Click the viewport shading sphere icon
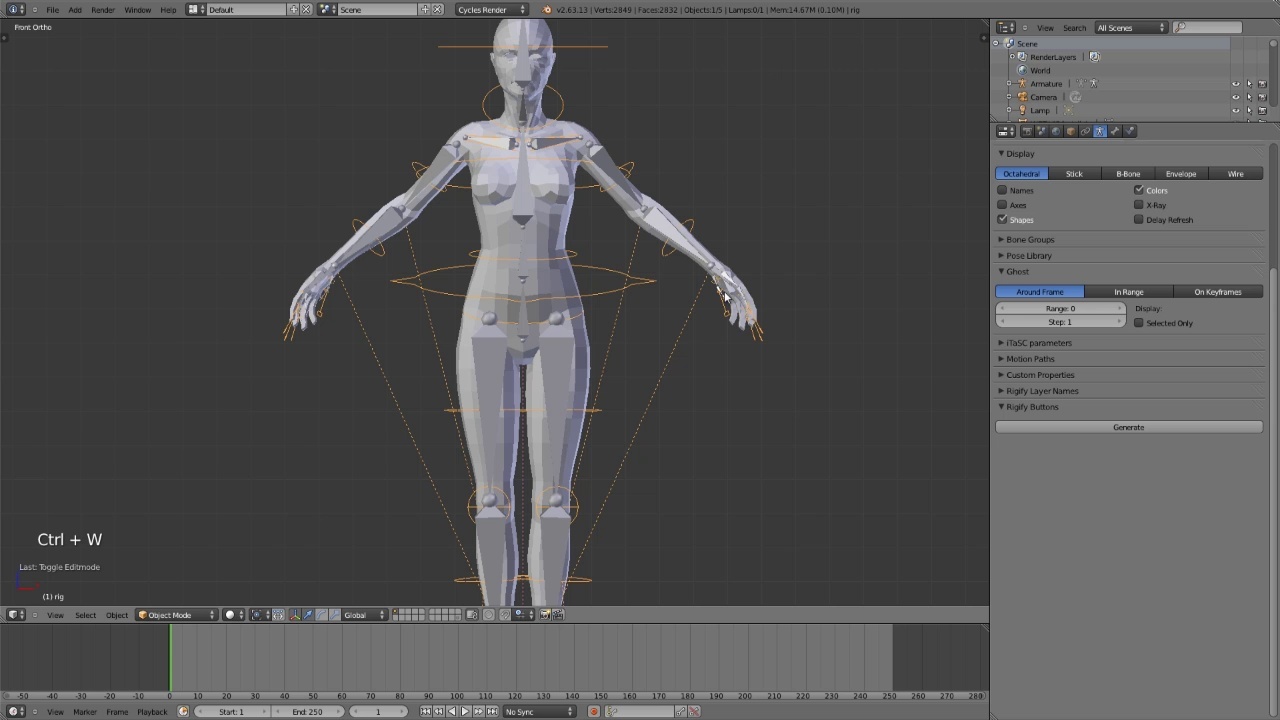 click(229, 614)
